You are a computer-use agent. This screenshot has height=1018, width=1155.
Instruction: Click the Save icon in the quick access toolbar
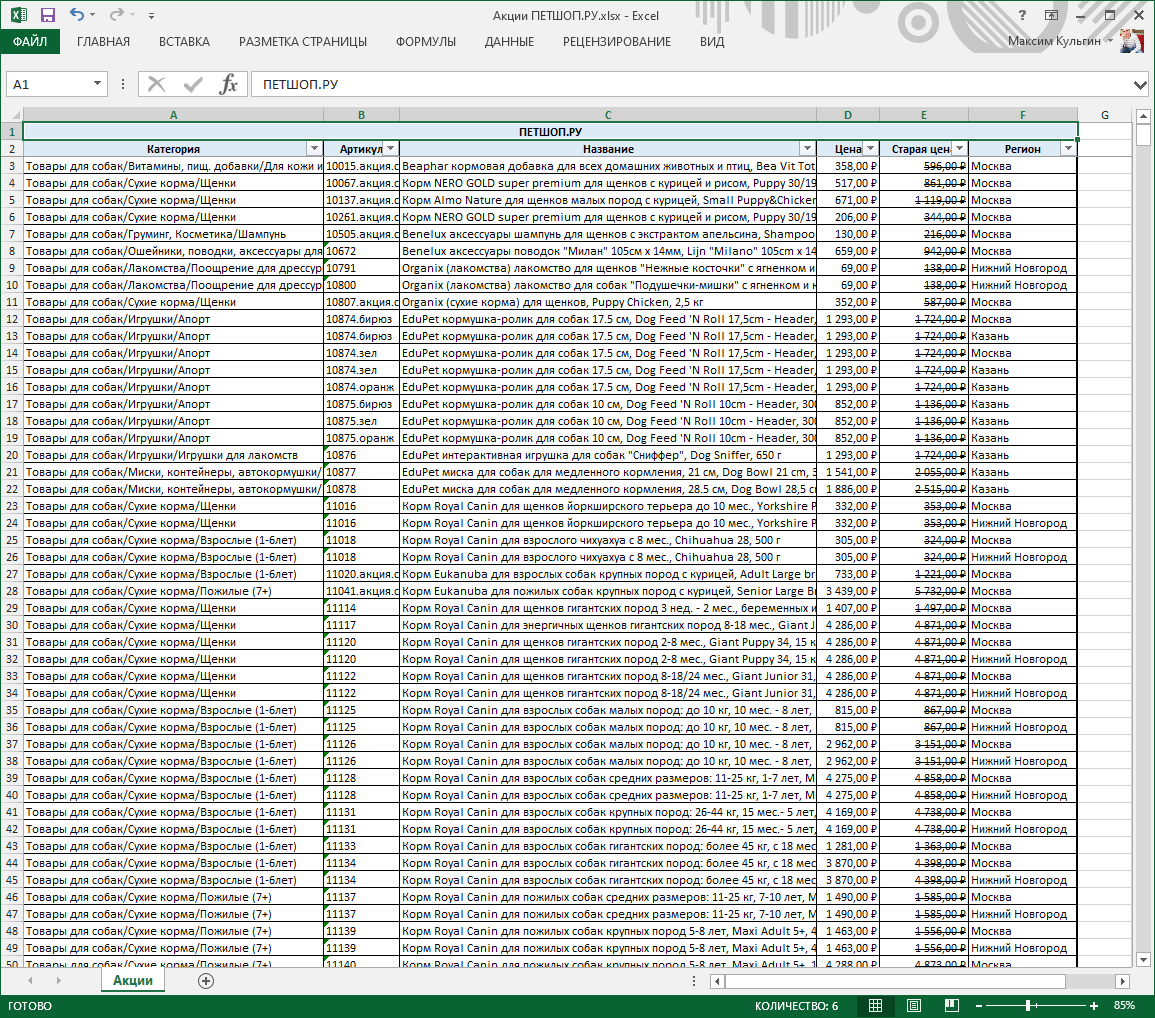click(48, 15)
